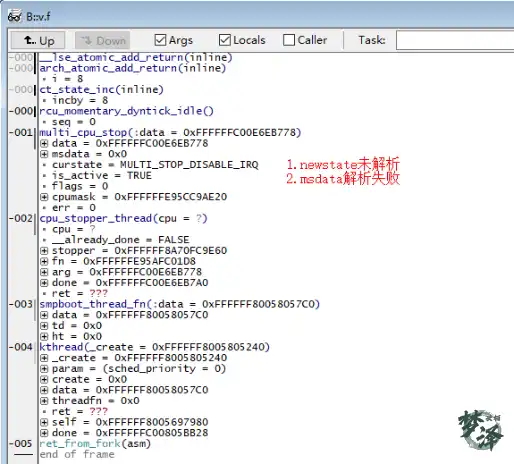Enable the Caller checkbox
The width and height of the screenshot is (514, 464).
click(289, 40)
